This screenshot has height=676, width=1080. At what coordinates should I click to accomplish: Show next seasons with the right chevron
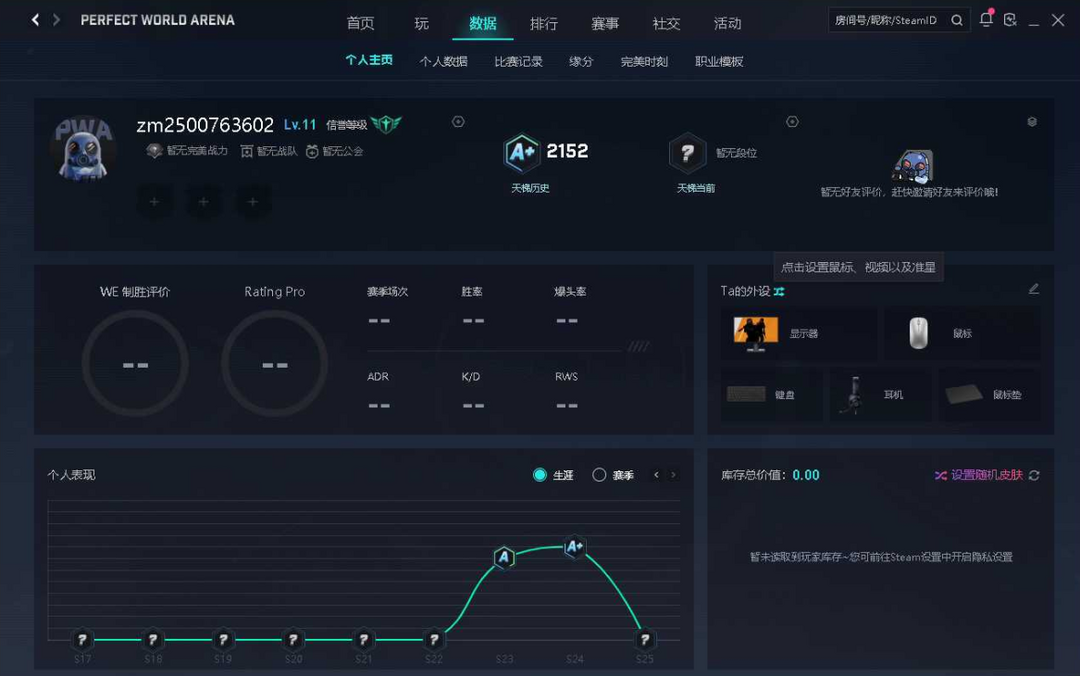pos(674,475)
